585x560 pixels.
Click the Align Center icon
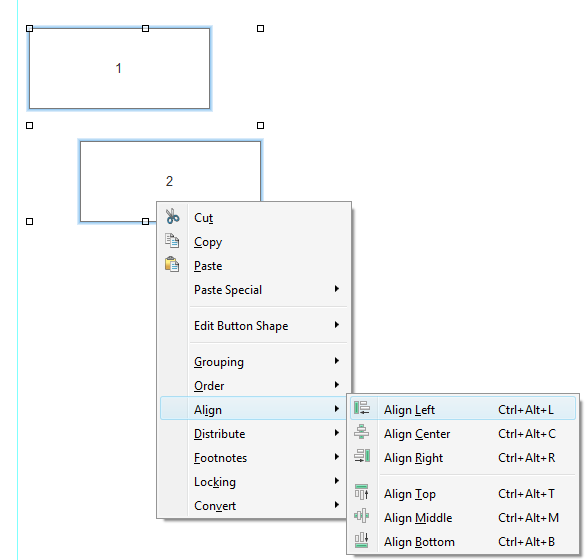(362, 432)
